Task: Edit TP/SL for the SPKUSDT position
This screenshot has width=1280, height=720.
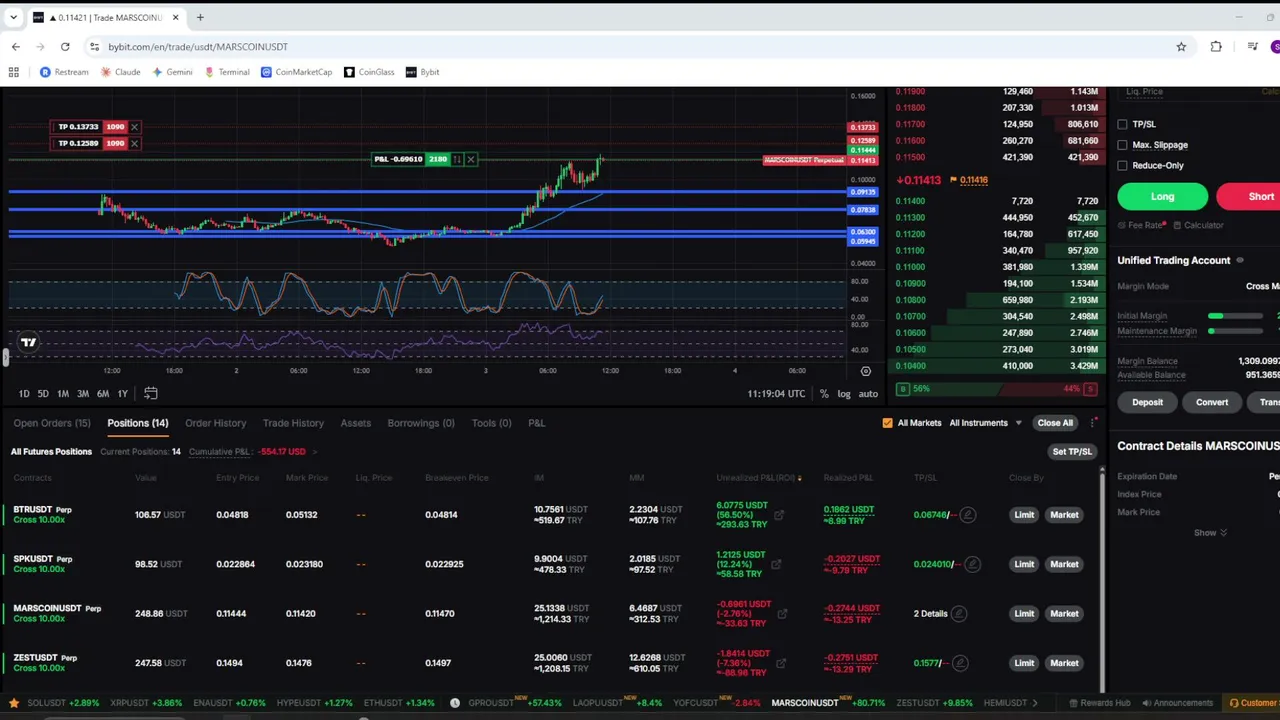Action: [972, 564]
